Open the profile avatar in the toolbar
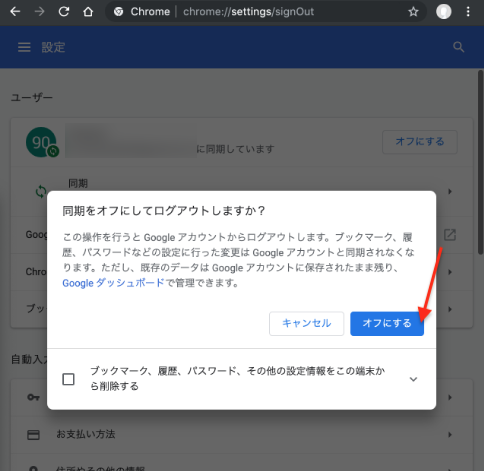 [x=444, y=12]
